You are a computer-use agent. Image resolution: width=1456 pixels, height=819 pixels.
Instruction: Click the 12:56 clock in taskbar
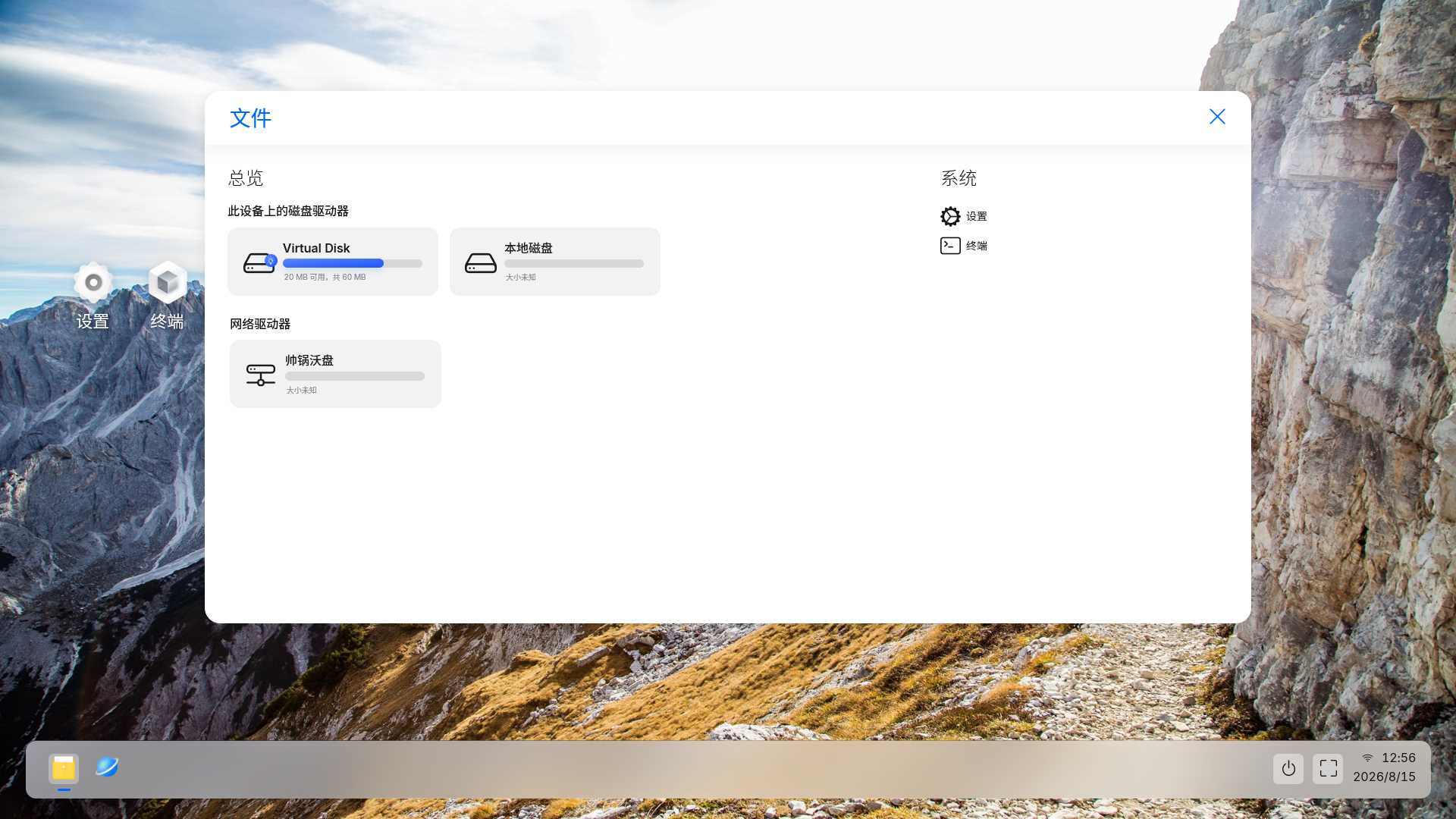pyautogui.click(x=1398, y=758)
